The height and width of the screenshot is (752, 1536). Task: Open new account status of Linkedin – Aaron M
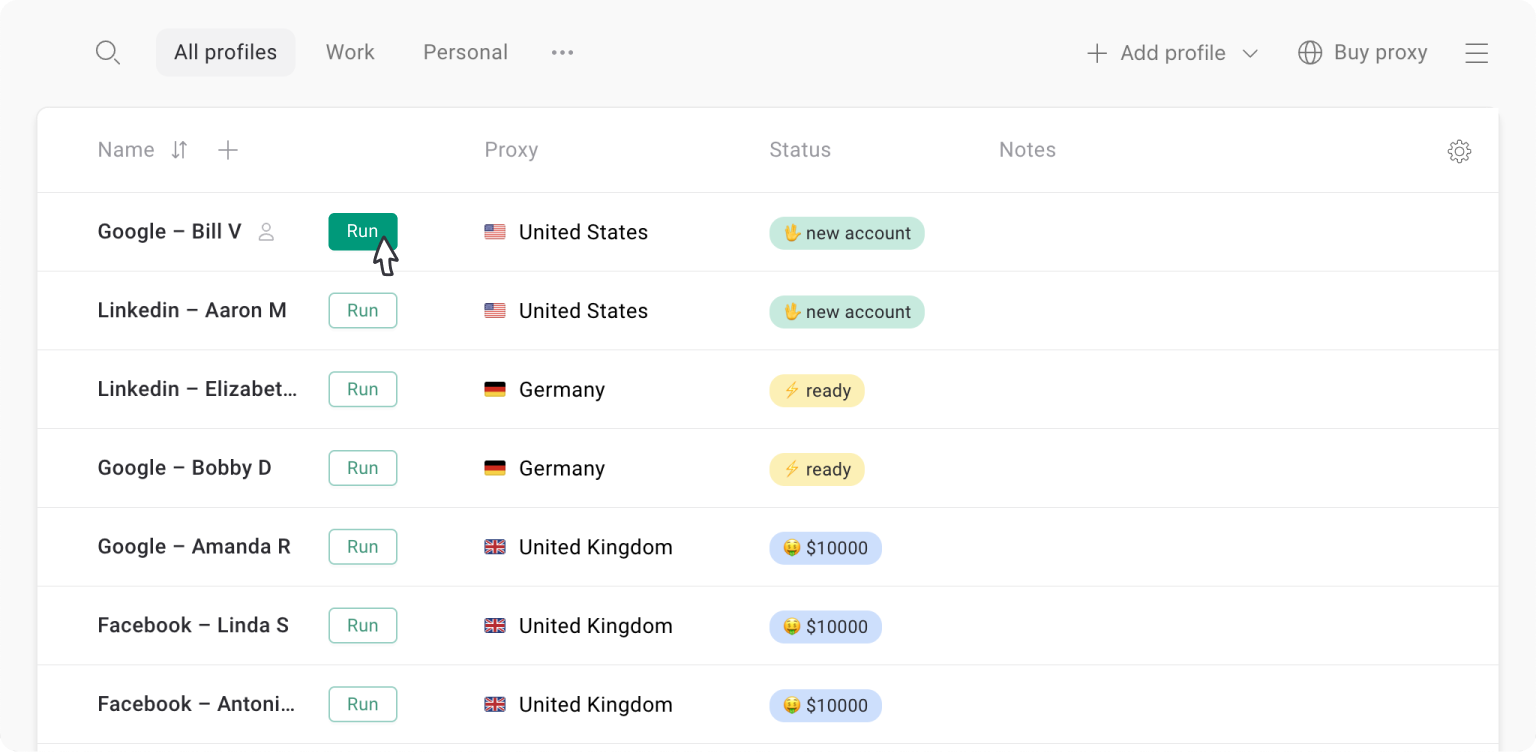click(847, 311)
